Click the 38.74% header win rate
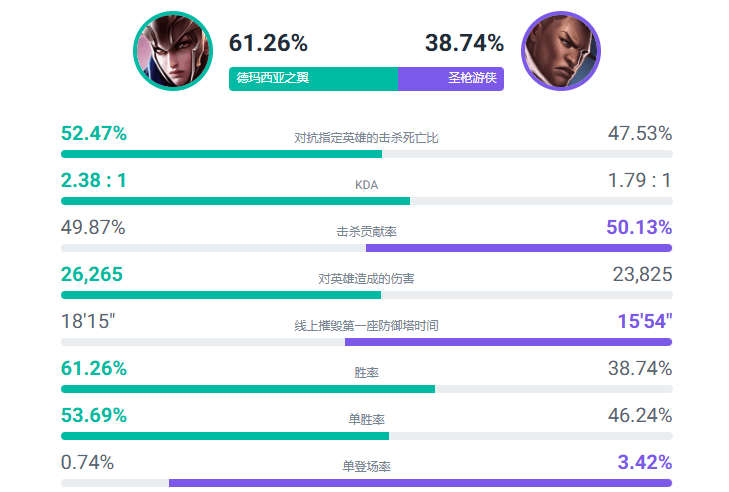This screenshot has height=492, width=729. coord(464,44)
